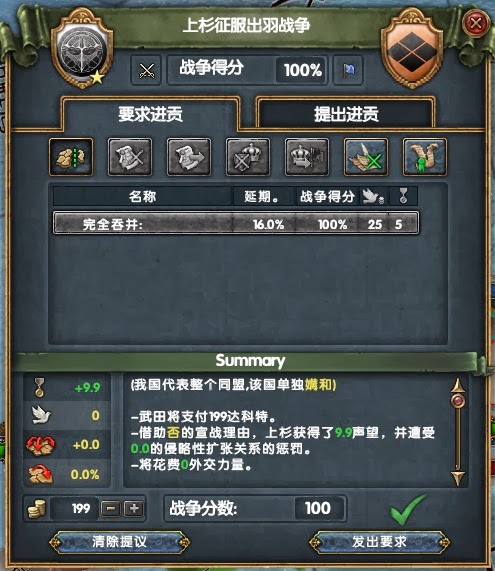Click the Takeda orange shield emblem
Image resolution: width=495 pixels, height=571 pixels.
(x=412, y=51)
